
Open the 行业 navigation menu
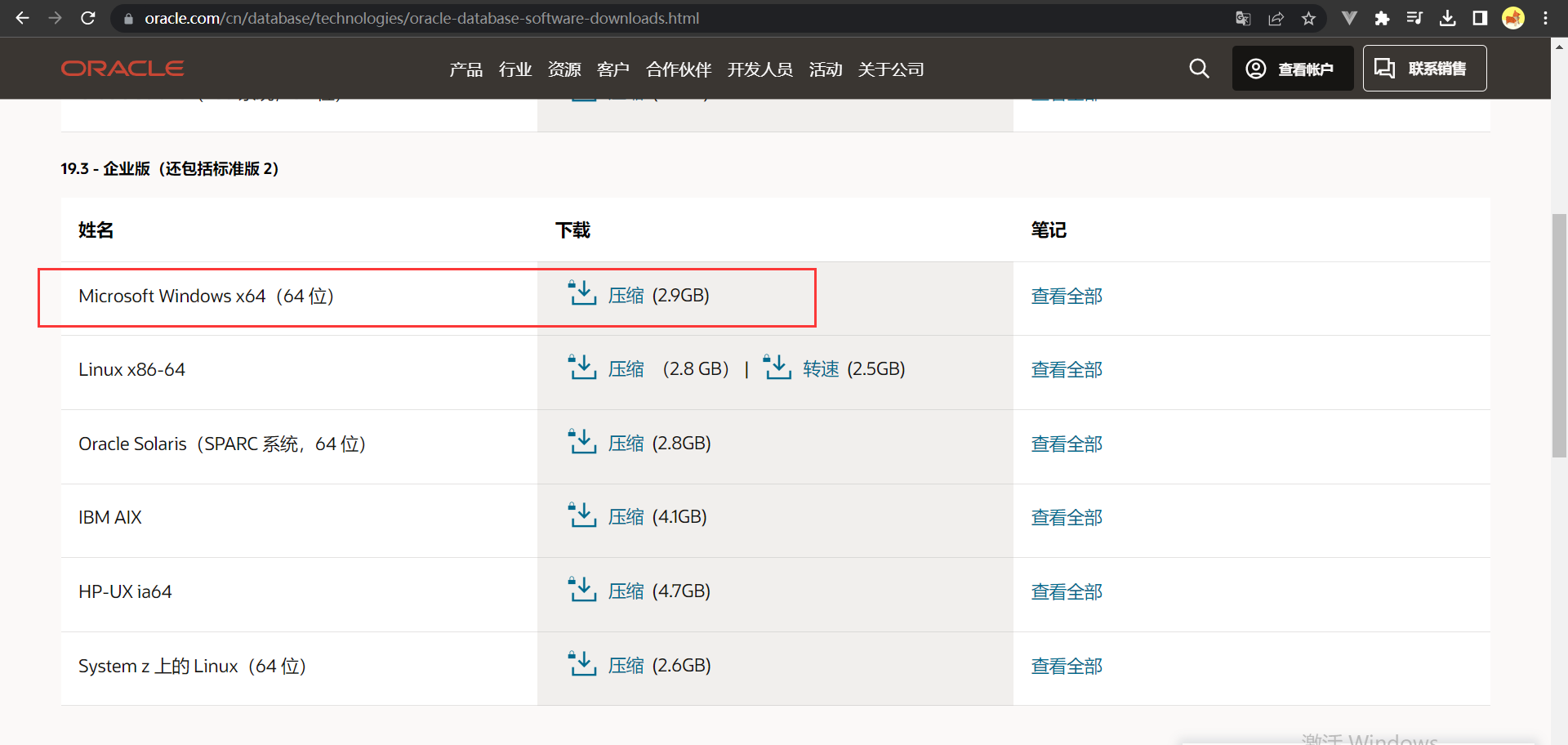click(514, 69)
